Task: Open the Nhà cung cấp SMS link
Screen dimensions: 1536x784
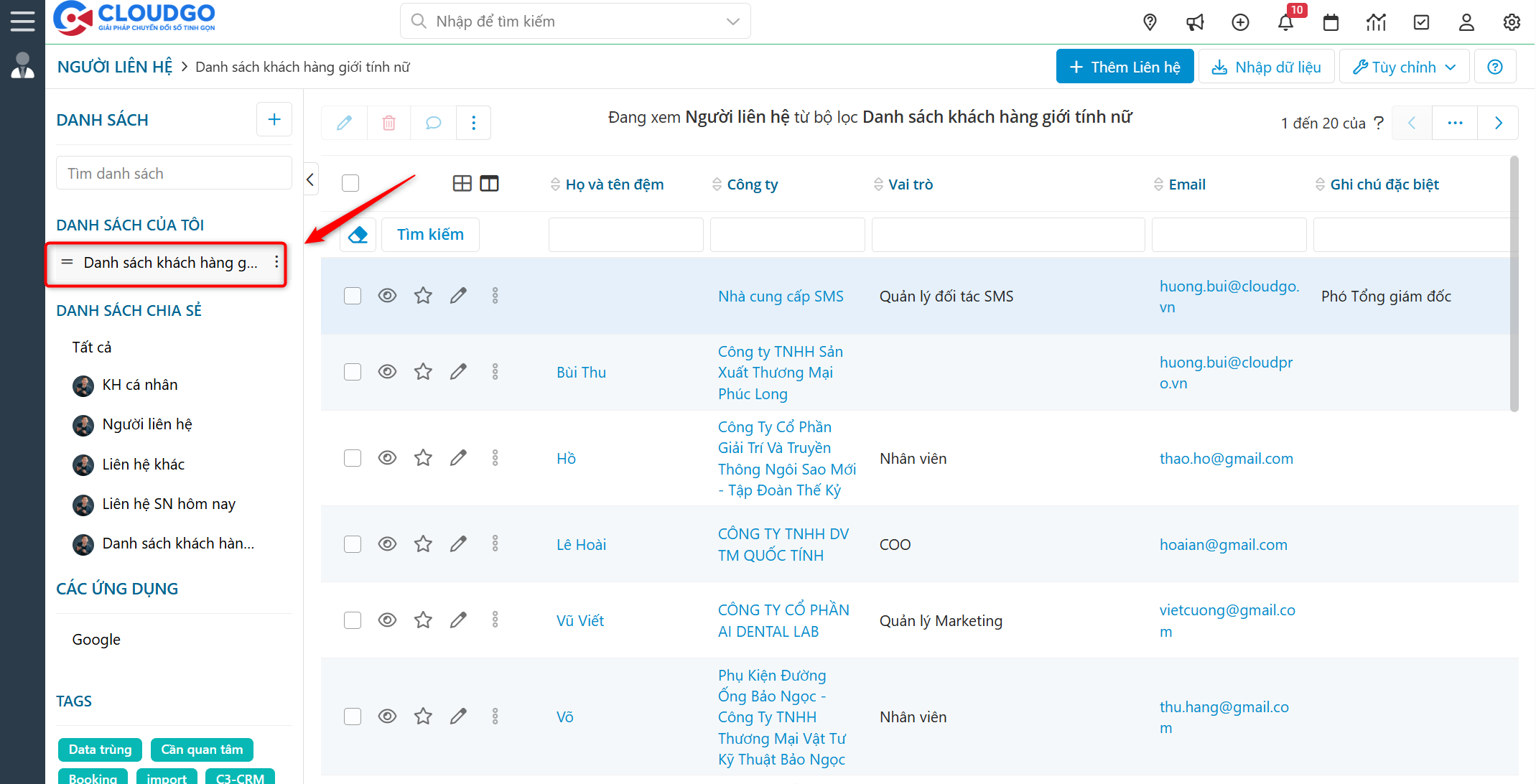Action: (781, 297)
